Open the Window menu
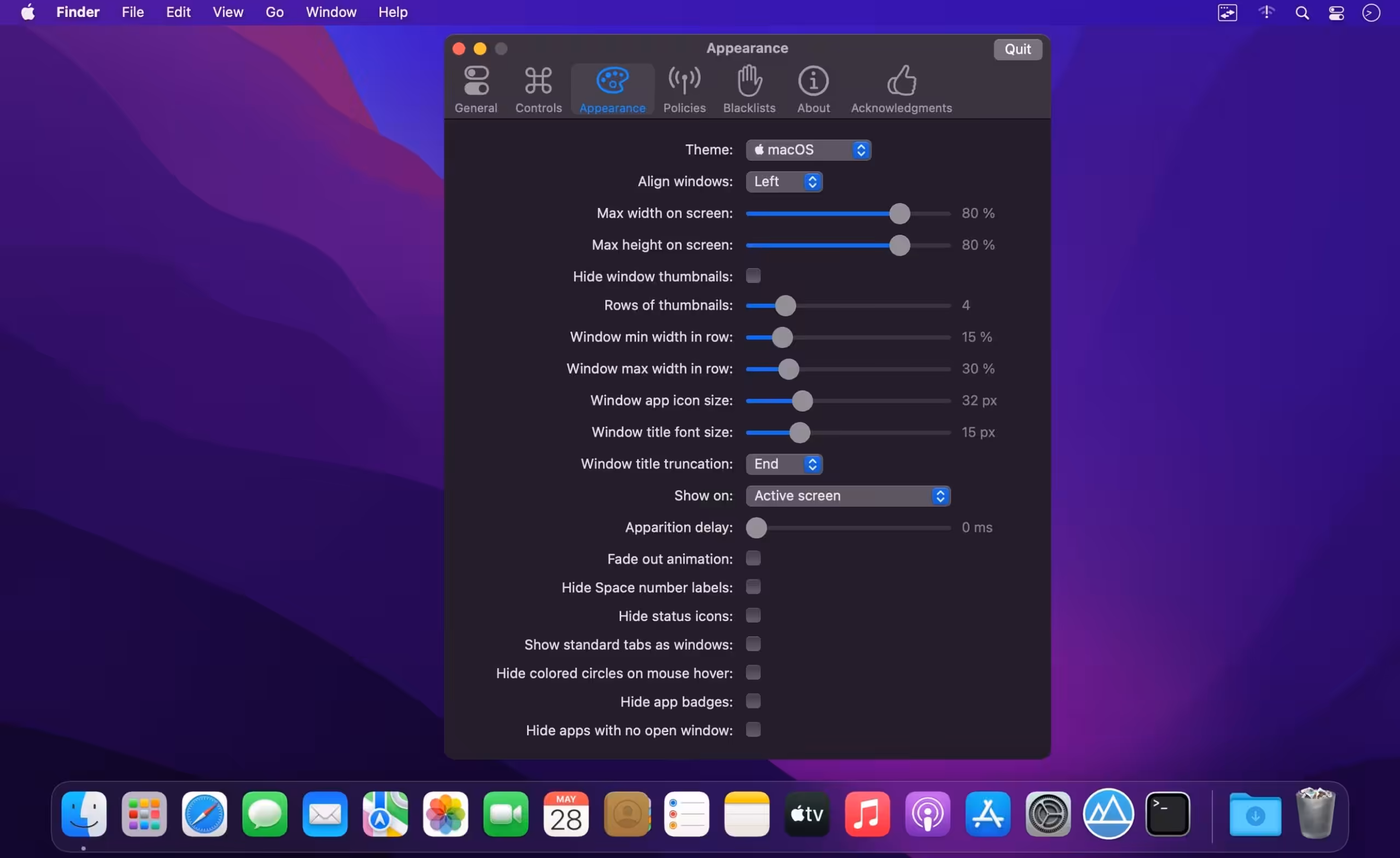The width and height of the screenshot is (1400, 858). point(331,12)
